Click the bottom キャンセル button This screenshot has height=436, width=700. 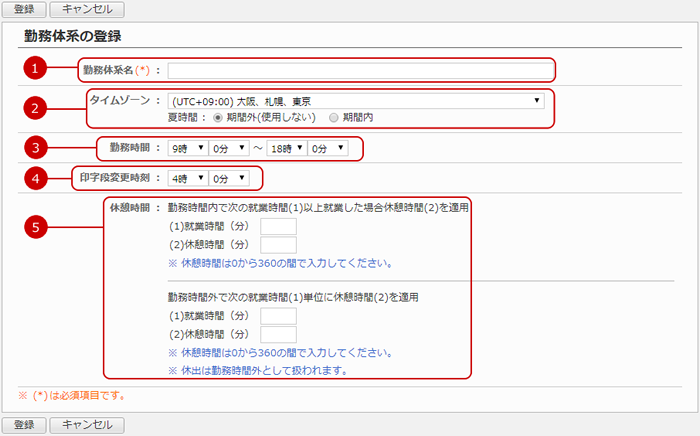pyautogui.click(x=87, y=425)
